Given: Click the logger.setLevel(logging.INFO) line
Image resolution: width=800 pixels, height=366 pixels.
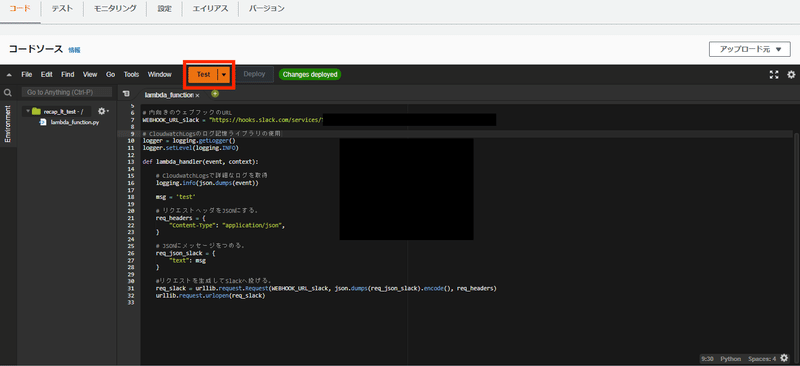Looking at the screenshot, I should point(190,148).
